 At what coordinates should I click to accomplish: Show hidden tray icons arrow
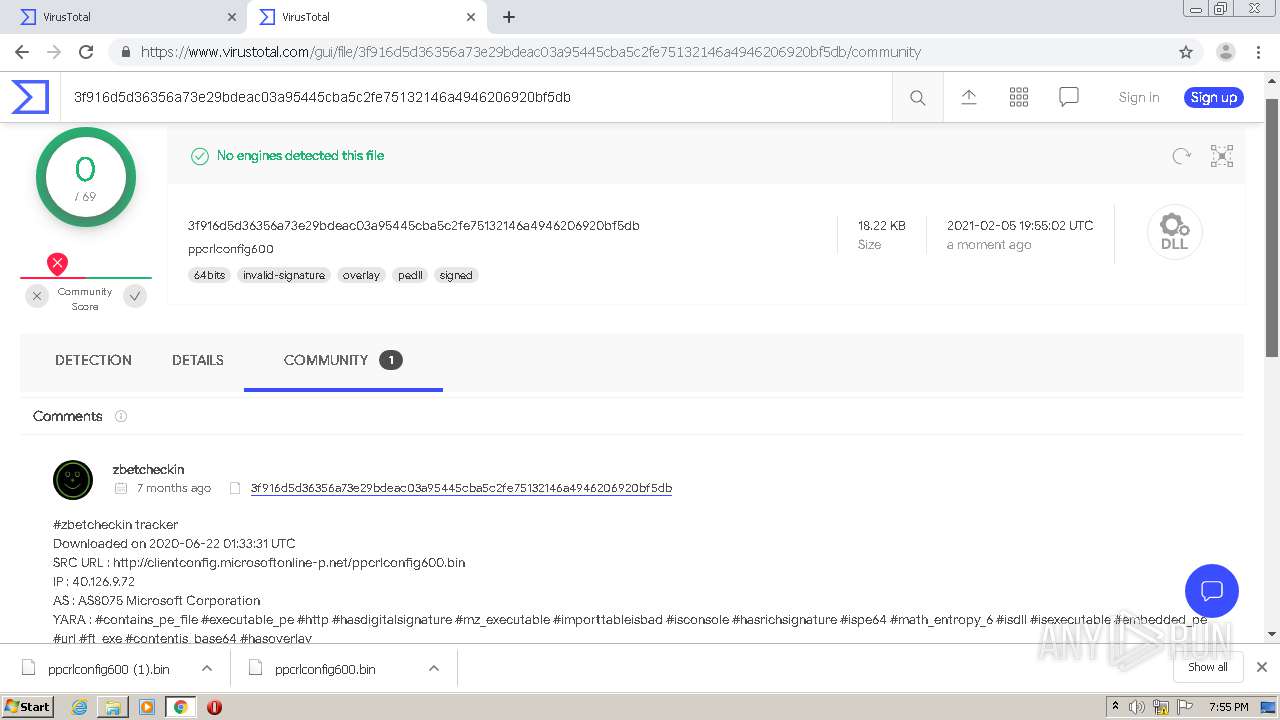1114,706
